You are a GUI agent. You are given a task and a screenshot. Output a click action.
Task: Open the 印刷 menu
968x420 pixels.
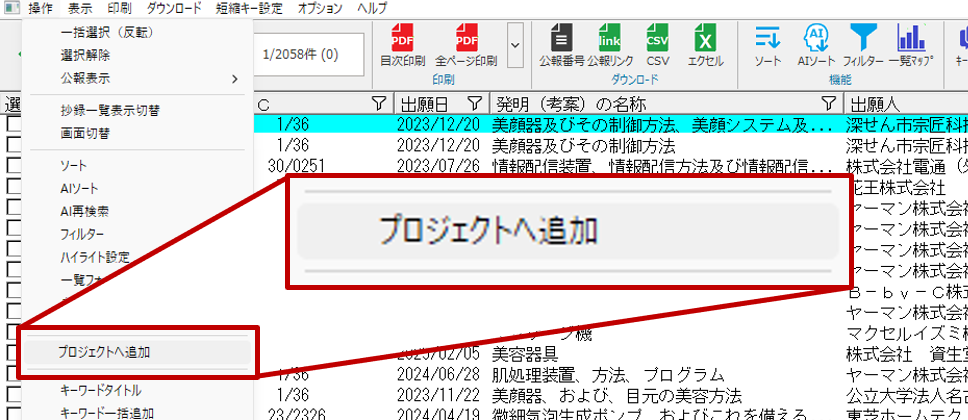[119, 9]
